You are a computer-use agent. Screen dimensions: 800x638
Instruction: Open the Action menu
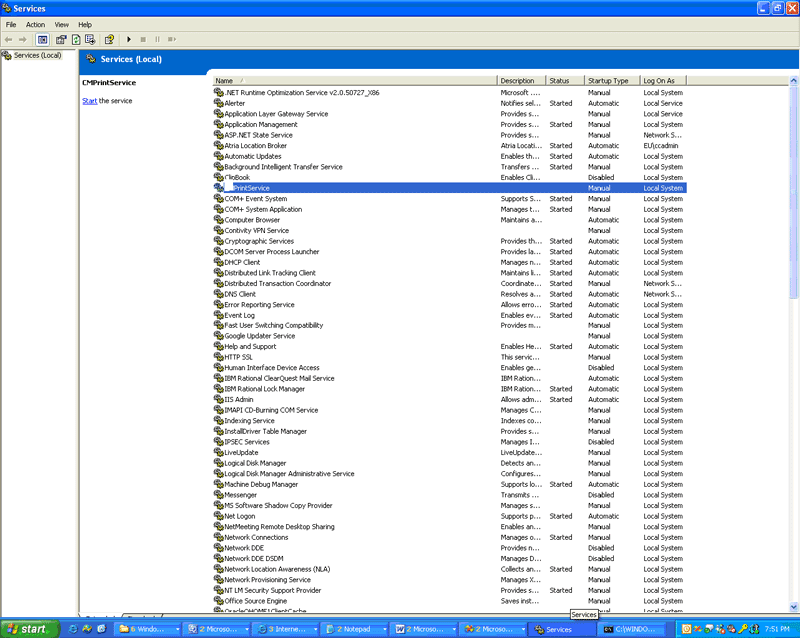tap(35, 24)
